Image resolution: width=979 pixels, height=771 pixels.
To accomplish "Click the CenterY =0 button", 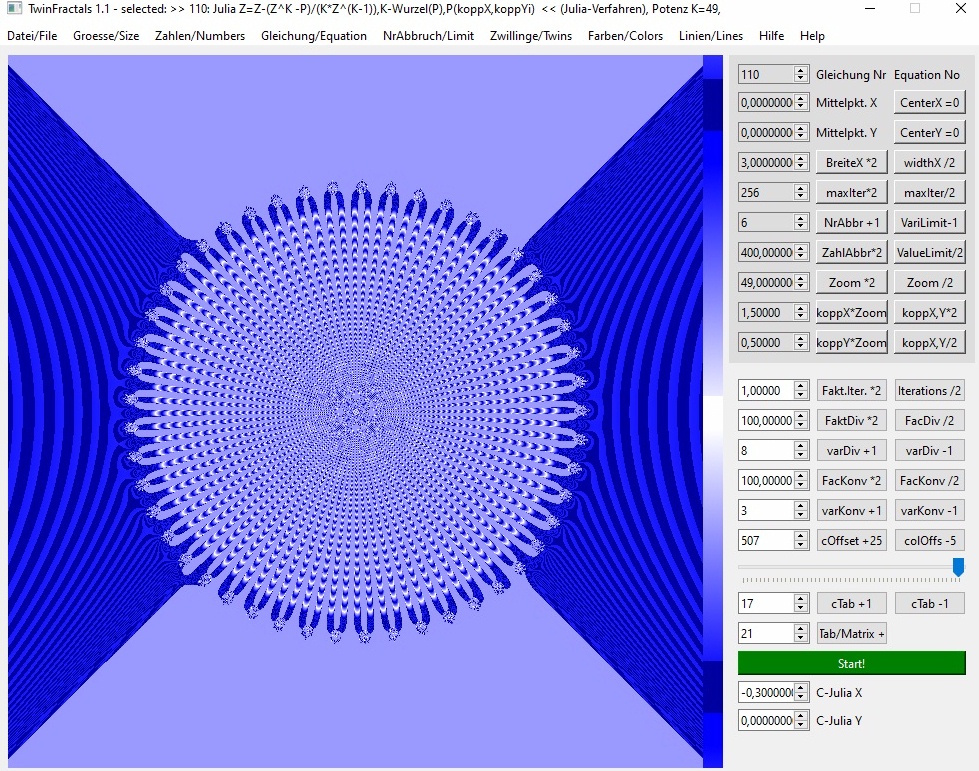I will tap(930, 132).
